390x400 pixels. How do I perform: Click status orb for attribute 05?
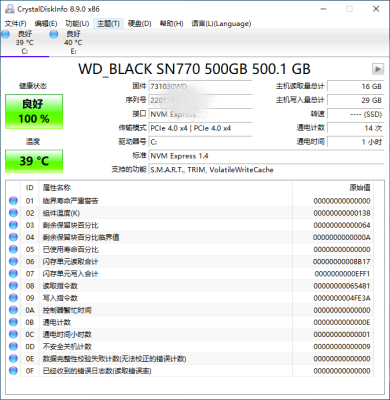pyautogui.click(x=13, y=249)
